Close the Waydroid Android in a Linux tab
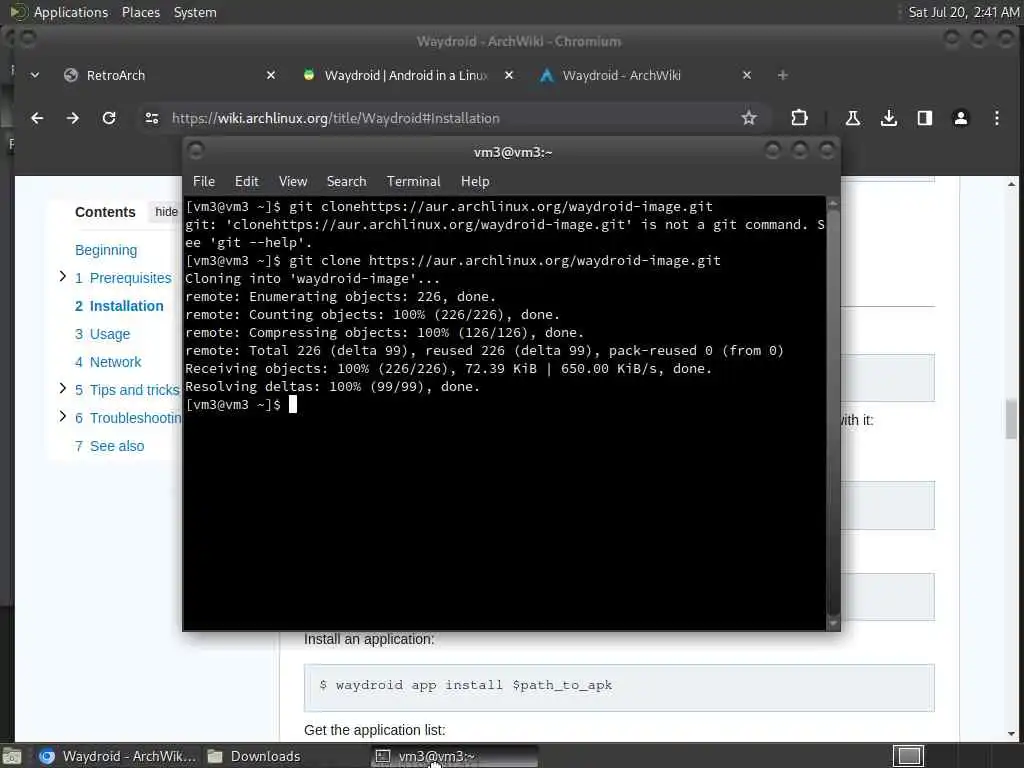Viewport: 1024px width, 768px height. 509,76
